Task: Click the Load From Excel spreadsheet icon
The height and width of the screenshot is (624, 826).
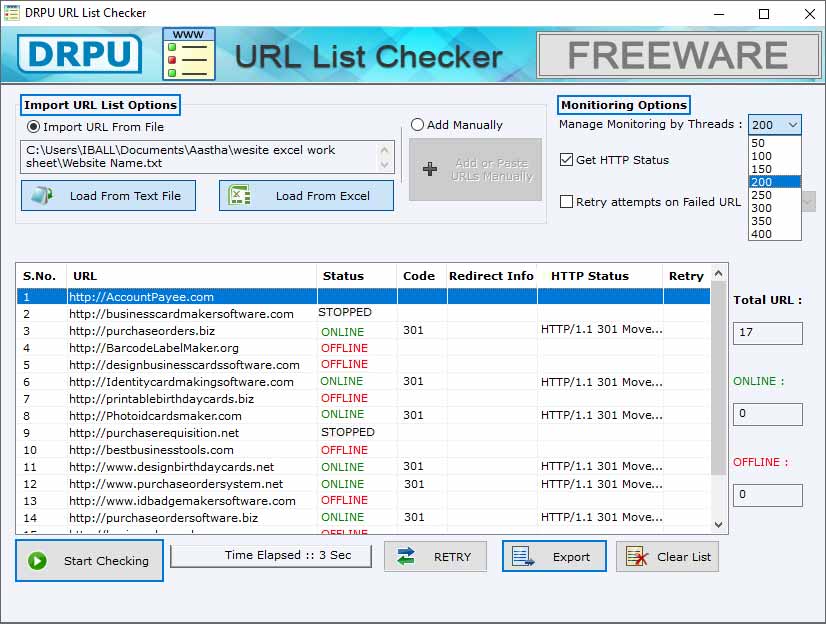Action: 239,195
